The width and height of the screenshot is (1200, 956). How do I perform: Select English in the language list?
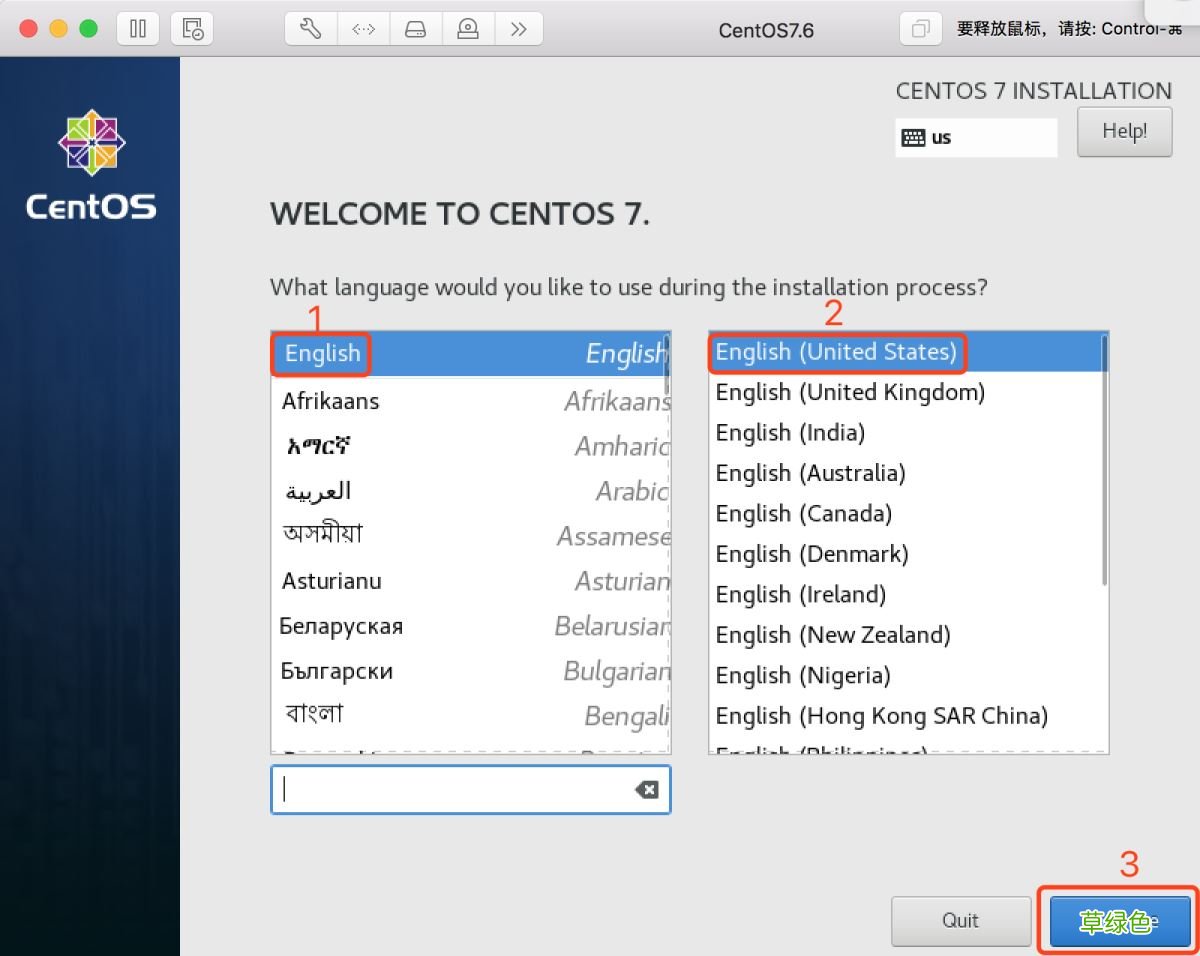[321, 353]
